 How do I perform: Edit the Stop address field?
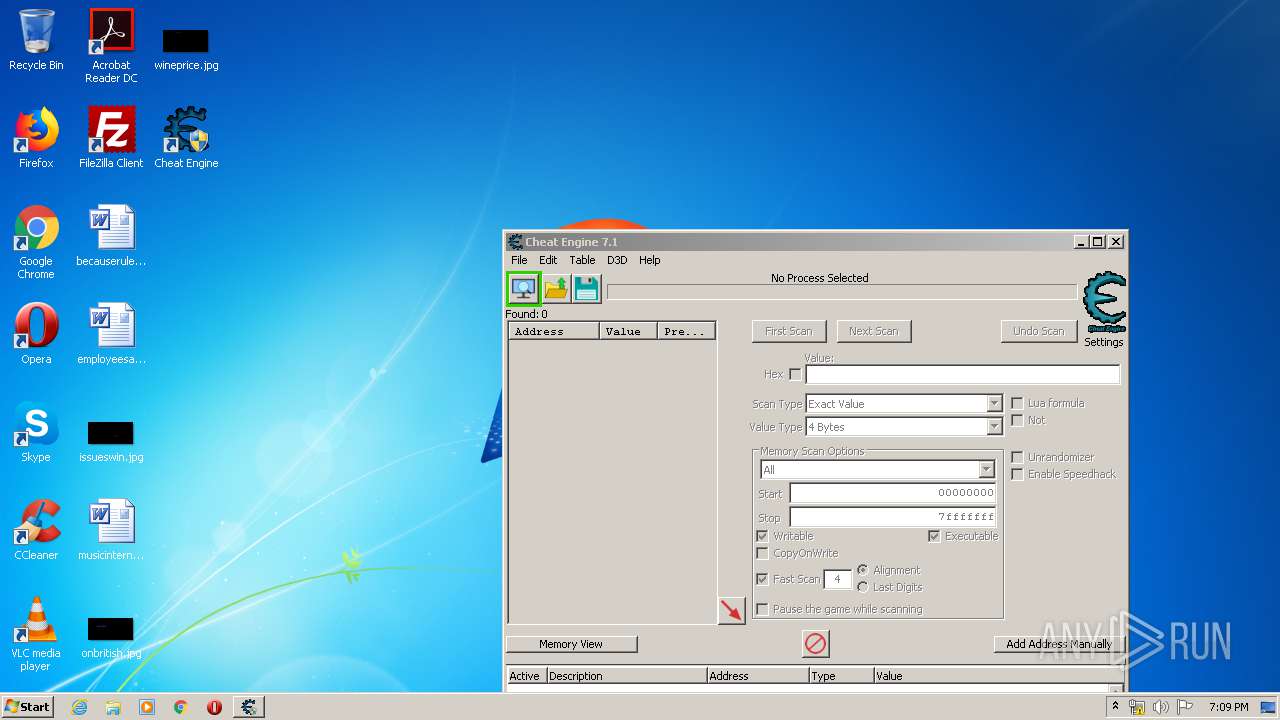pos(892,517)
